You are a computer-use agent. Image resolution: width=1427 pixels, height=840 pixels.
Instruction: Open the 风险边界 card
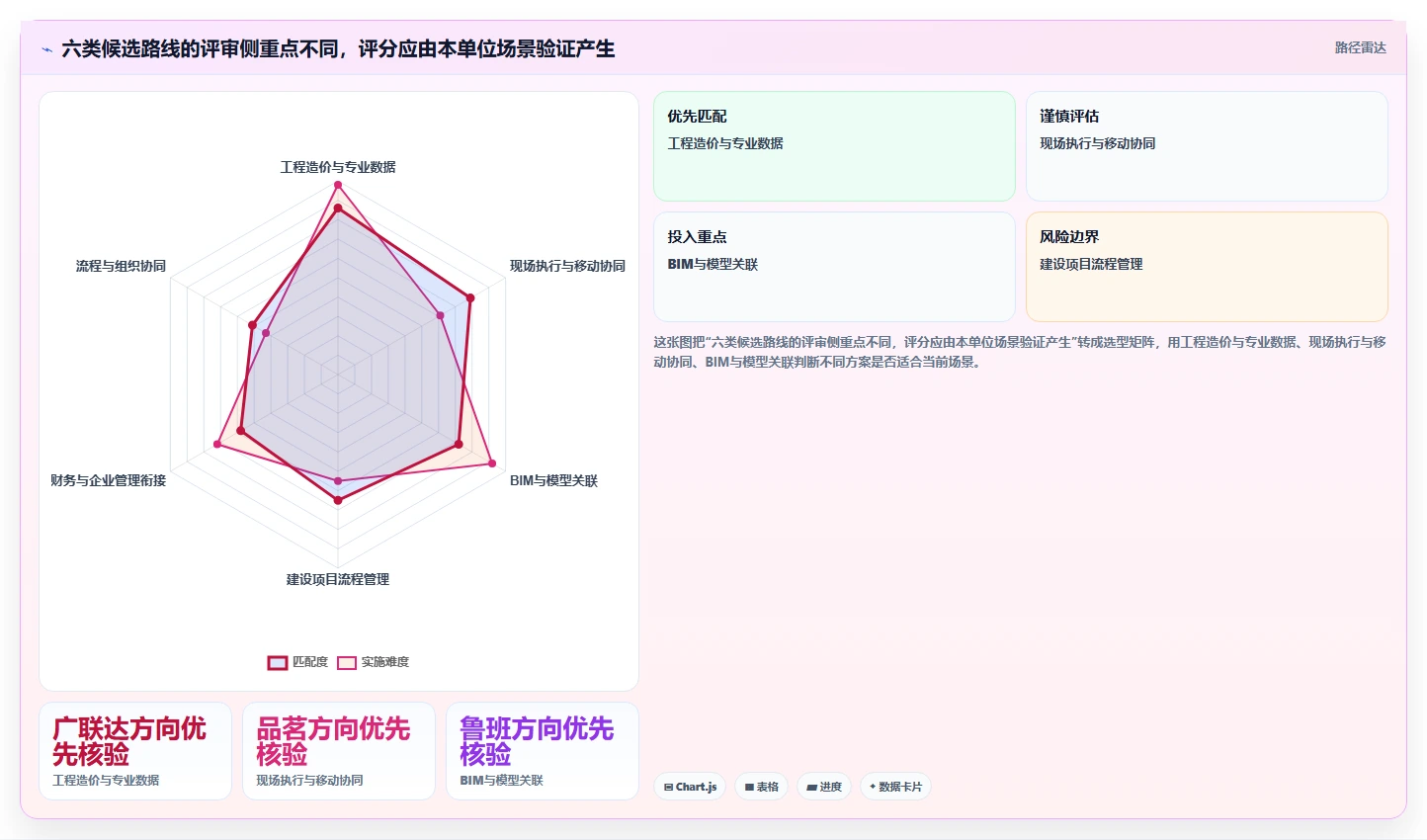point(1207,267)
